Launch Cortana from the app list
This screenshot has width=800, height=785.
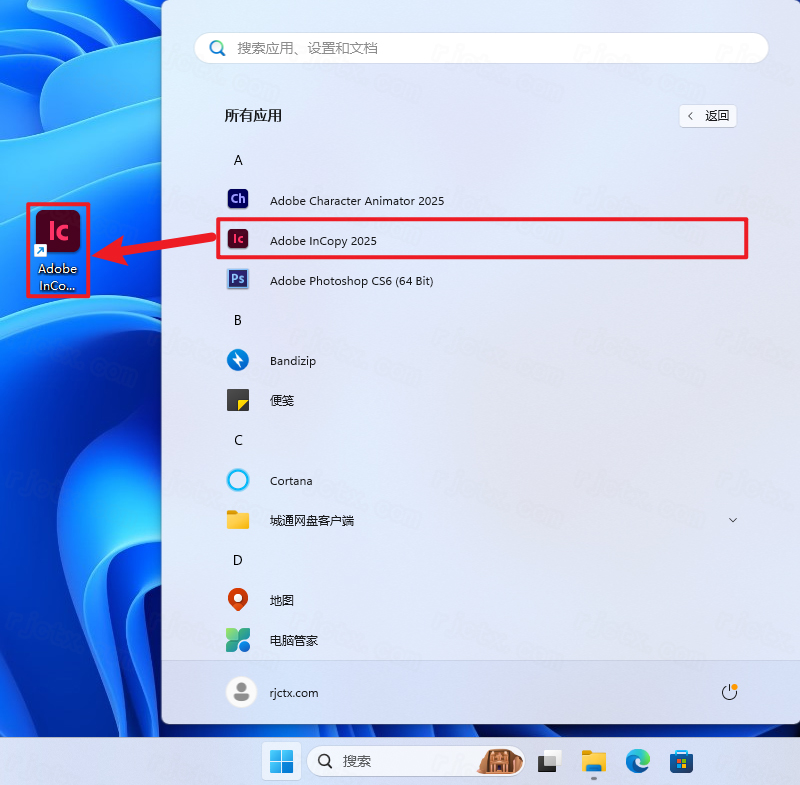coord(290,481)
